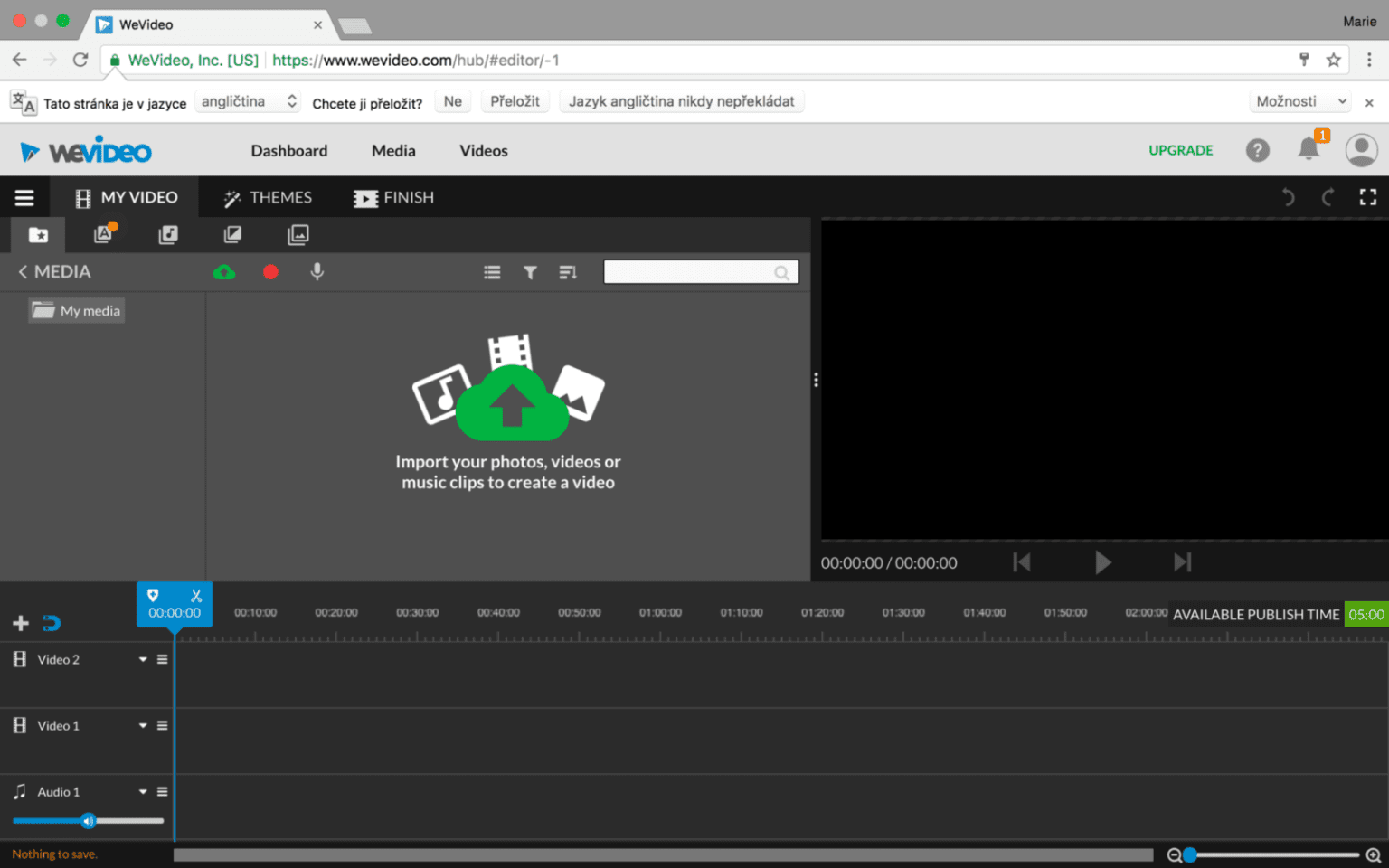Switch to the transitions panel
Screen dimensions: 1389x868
tap(232, 234)
